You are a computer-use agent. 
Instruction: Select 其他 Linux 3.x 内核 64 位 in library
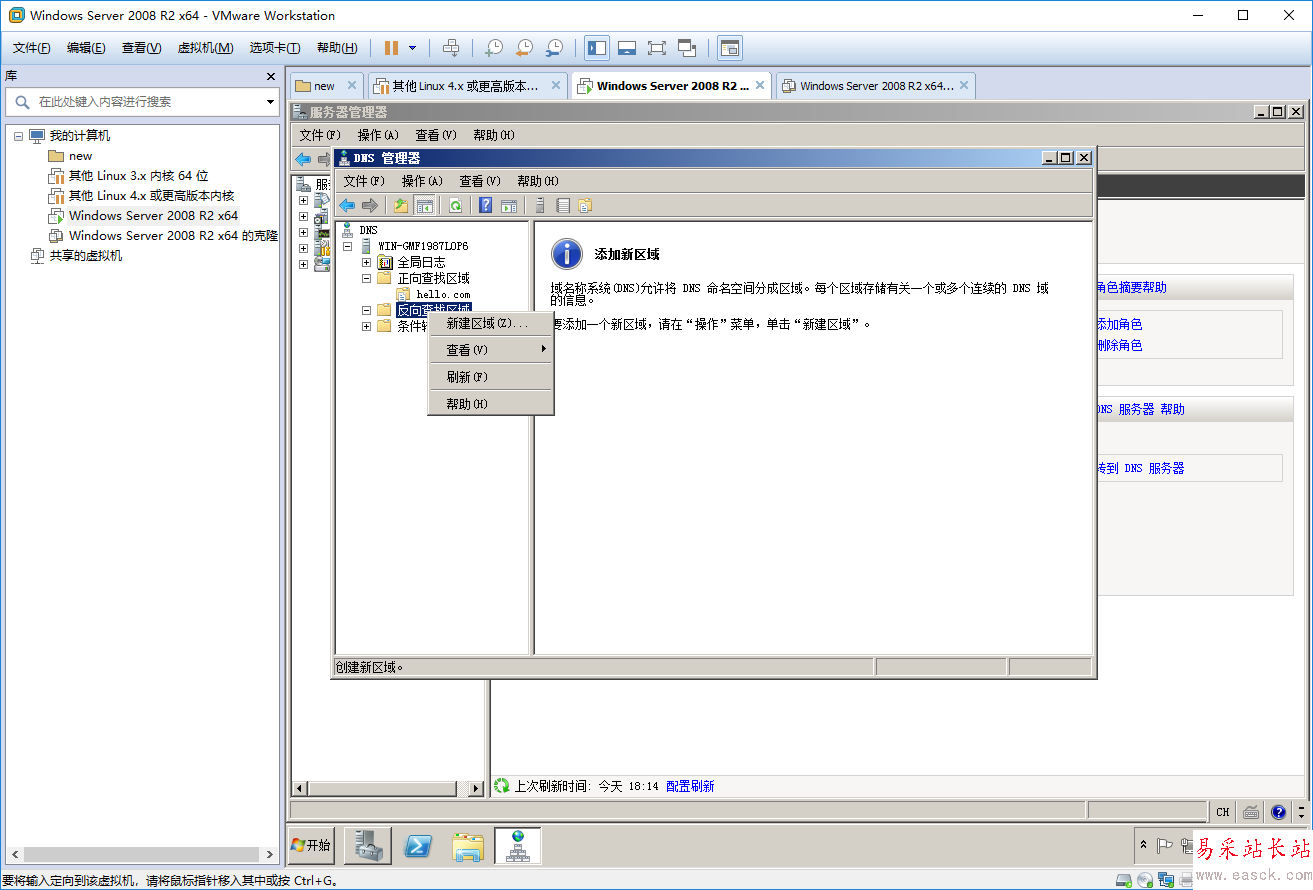(x=138, y=176)
